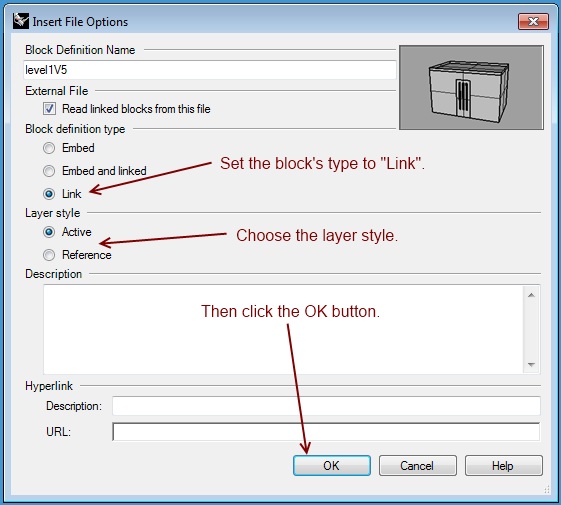Click the Rhino icon in the title bar
561x505 pixels.
click(20, 21)
